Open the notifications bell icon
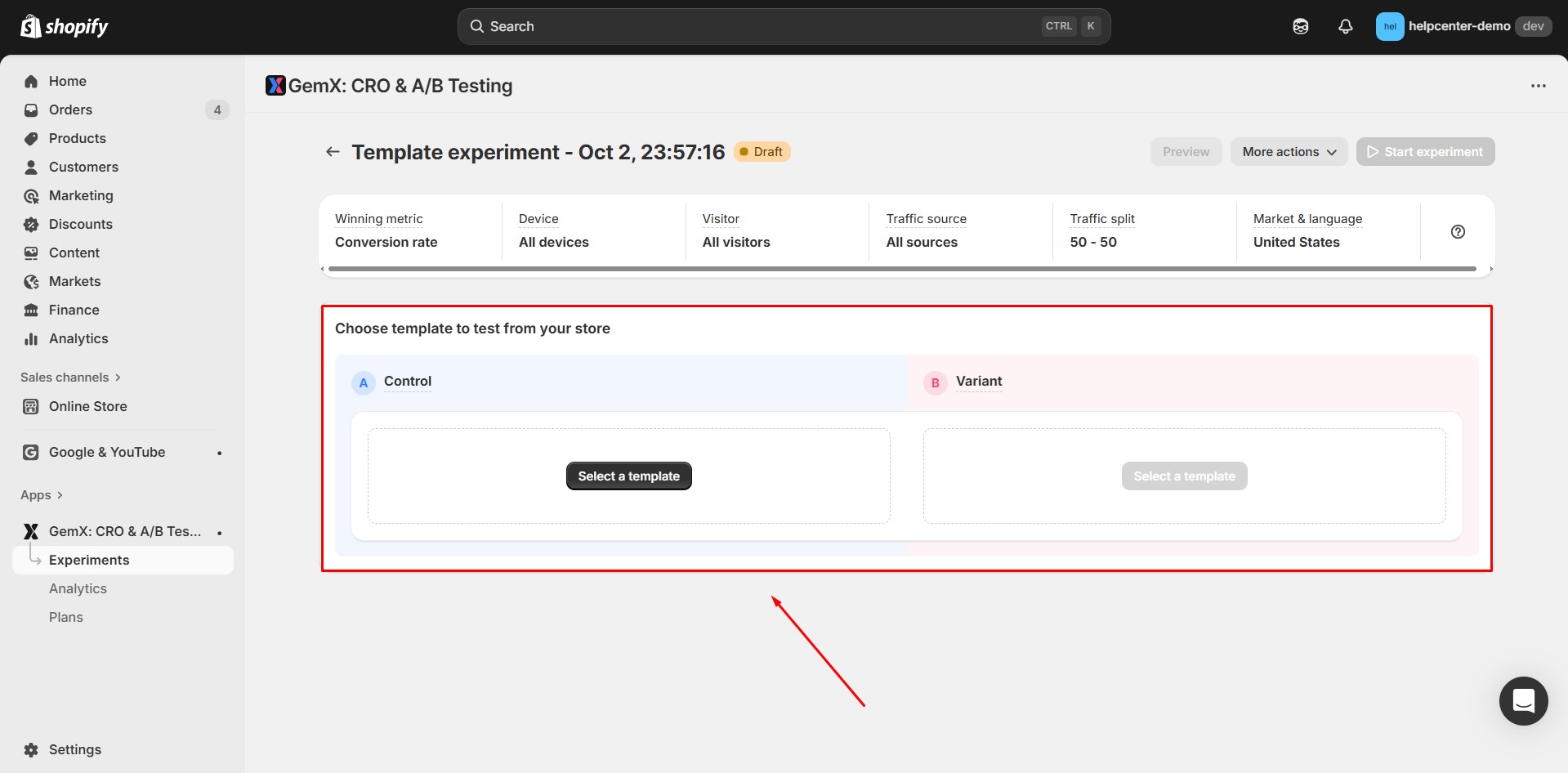 pos(1345,26)
